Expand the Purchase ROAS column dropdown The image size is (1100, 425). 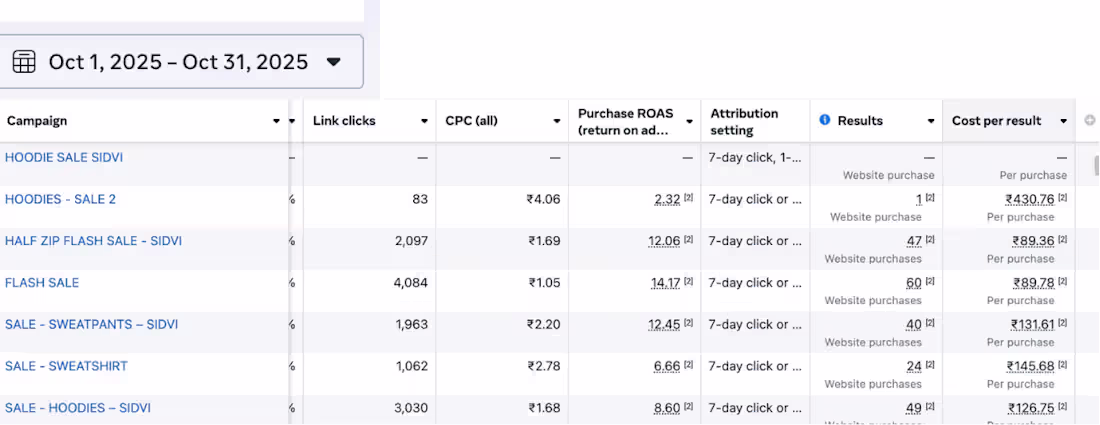pyautogui.click(x=689, y=121)
